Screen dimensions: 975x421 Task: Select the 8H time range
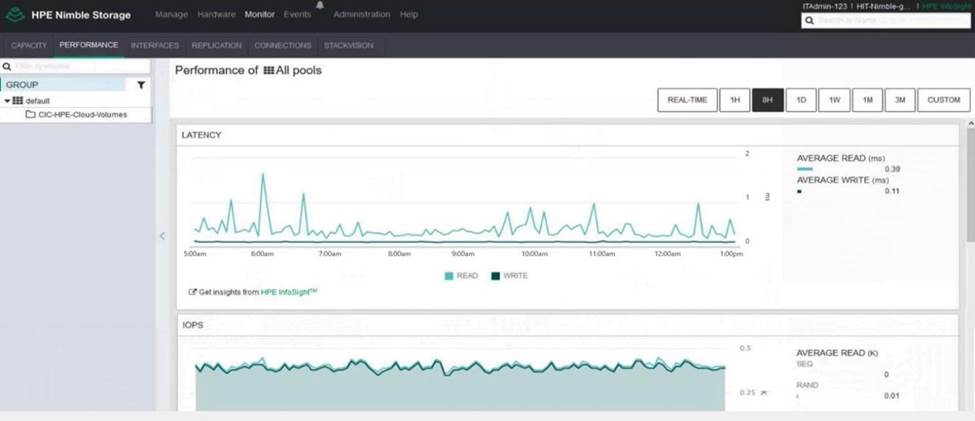tap(767, 100)
